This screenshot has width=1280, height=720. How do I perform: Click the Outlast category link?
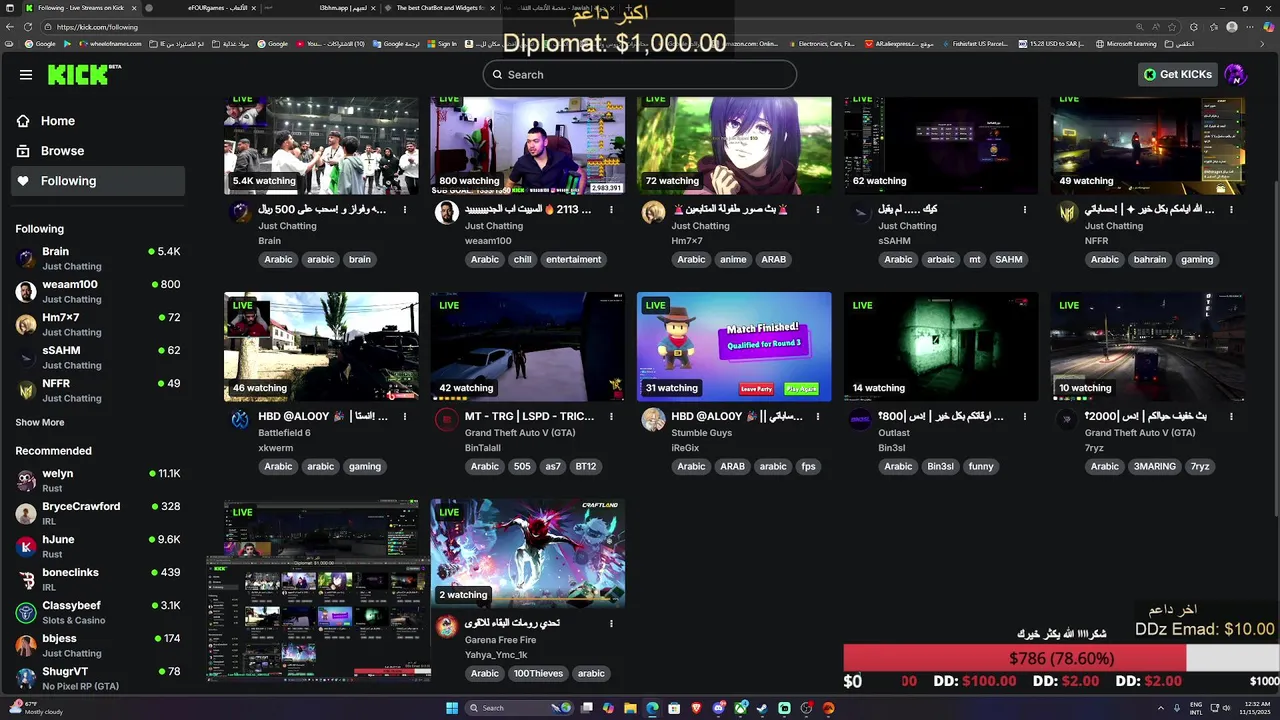tap(894, 433)
